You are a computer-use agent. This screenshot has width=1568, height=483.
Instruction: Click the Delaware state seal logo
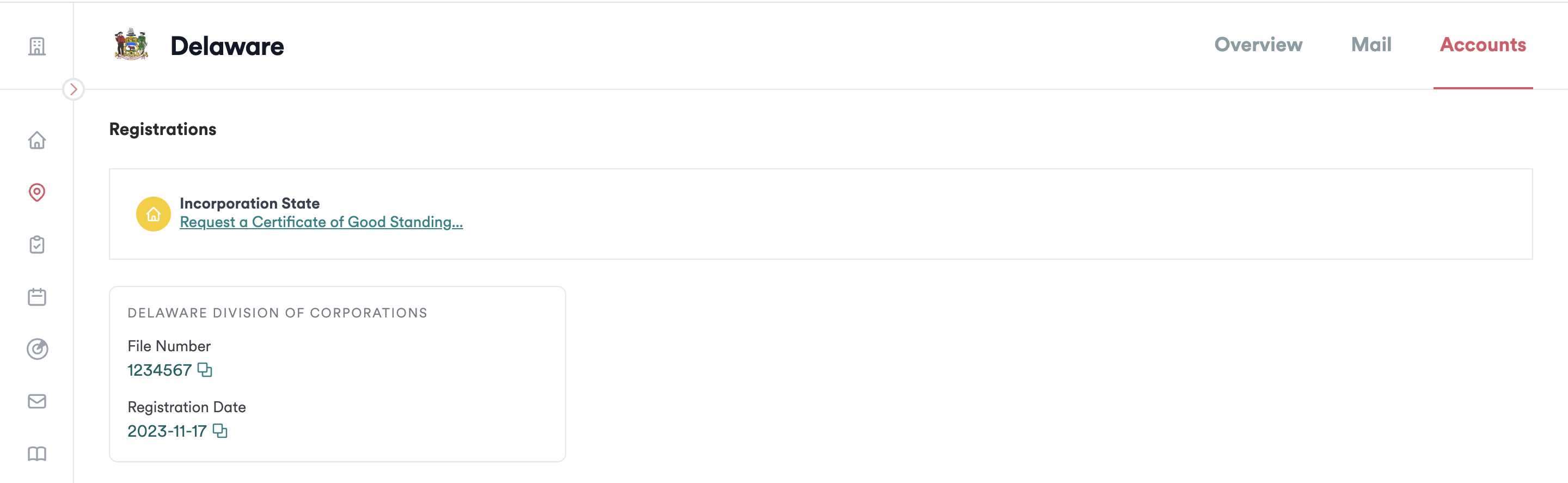point(131,45)
